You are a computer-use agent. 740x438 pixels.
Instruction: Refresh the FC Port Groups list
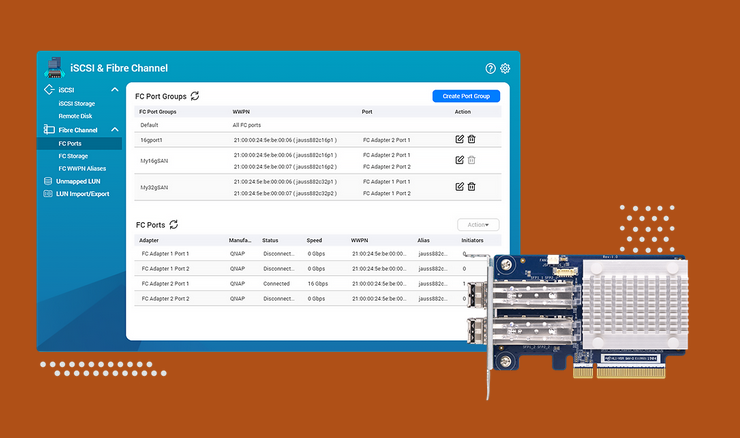[x=195, y=96]
